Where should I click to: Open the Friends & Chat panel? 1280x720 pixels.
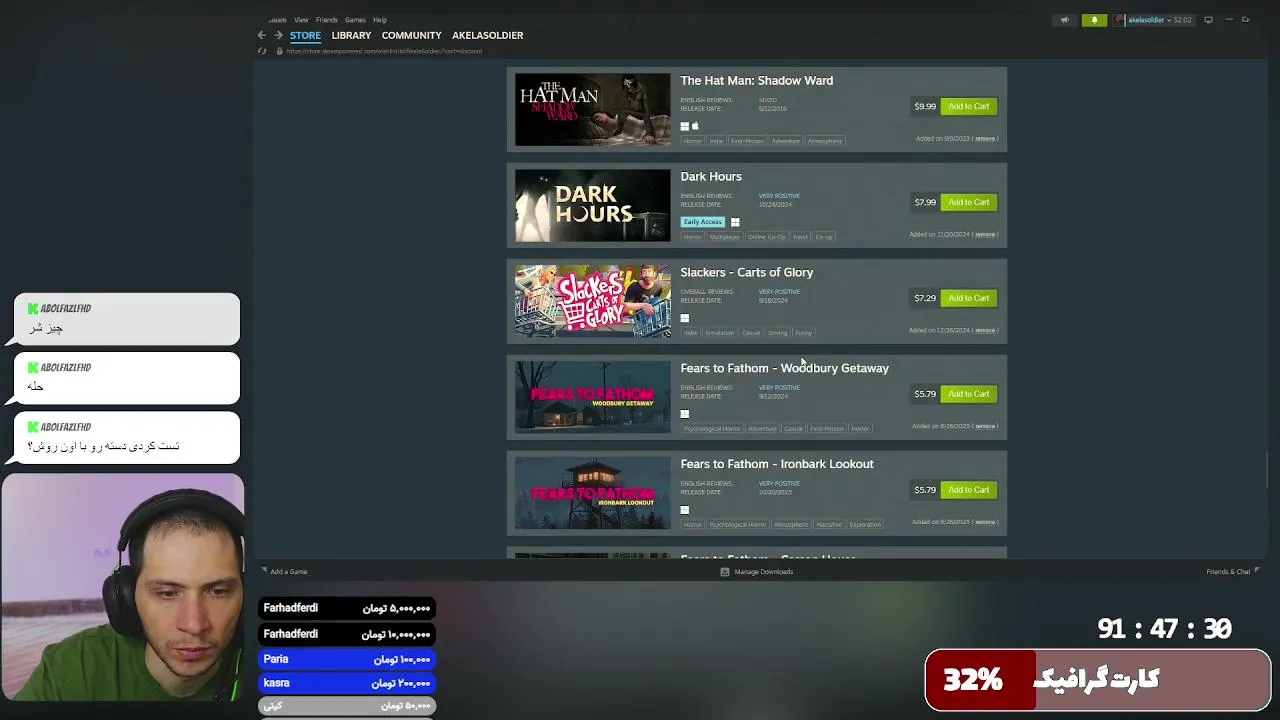(x=1228, y=572)
